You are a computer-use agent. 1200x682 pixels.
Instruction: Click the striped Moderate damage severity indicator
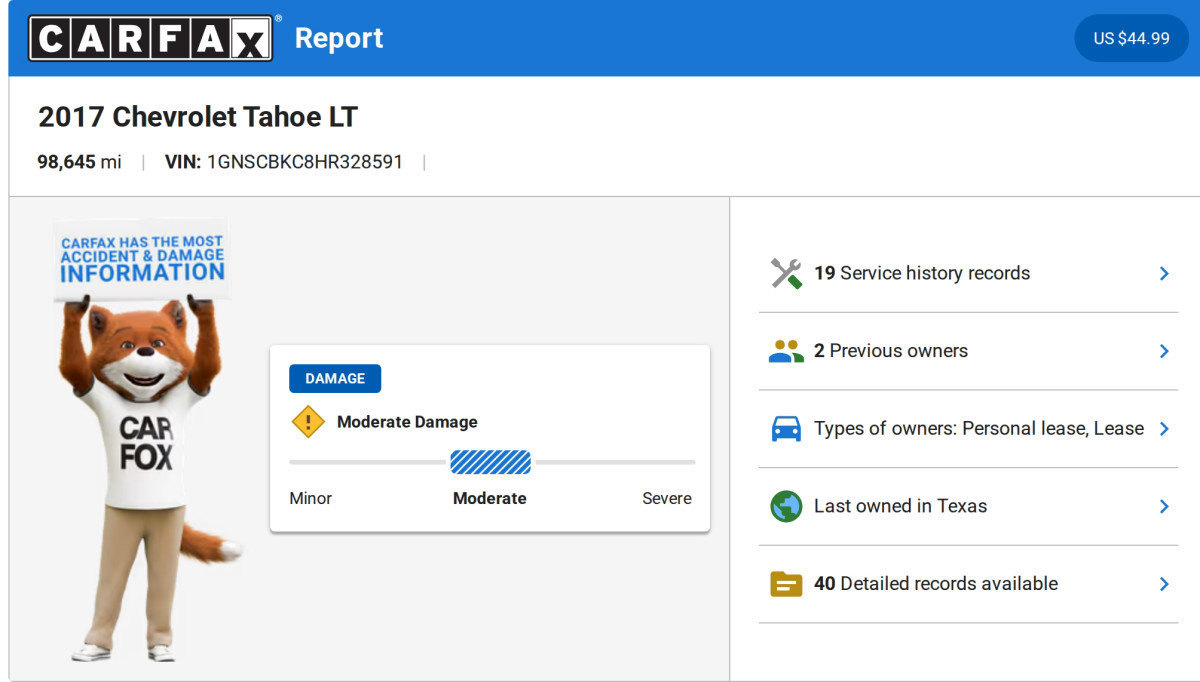tap(490, 462)
